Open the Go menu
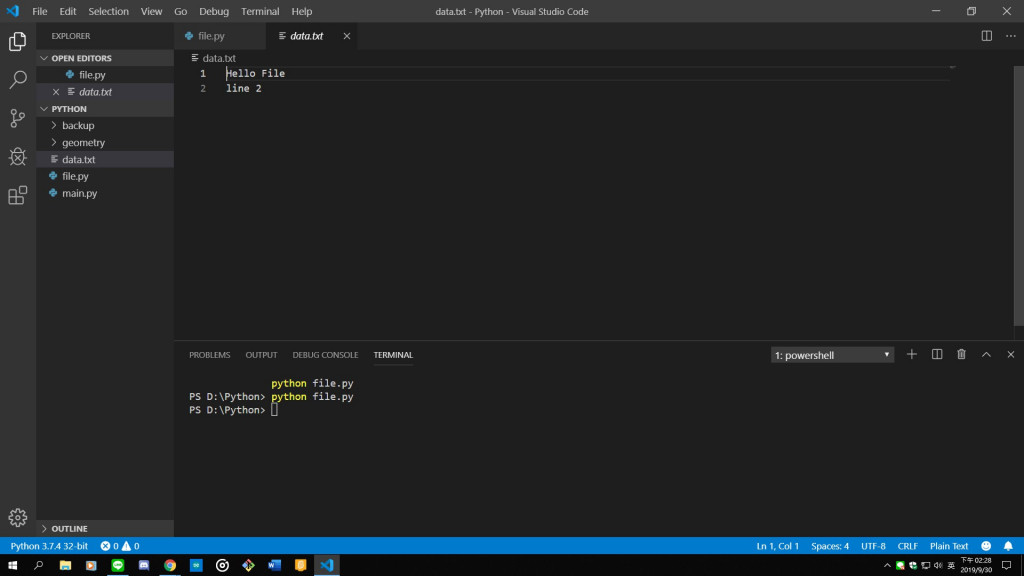 (180, 11)
